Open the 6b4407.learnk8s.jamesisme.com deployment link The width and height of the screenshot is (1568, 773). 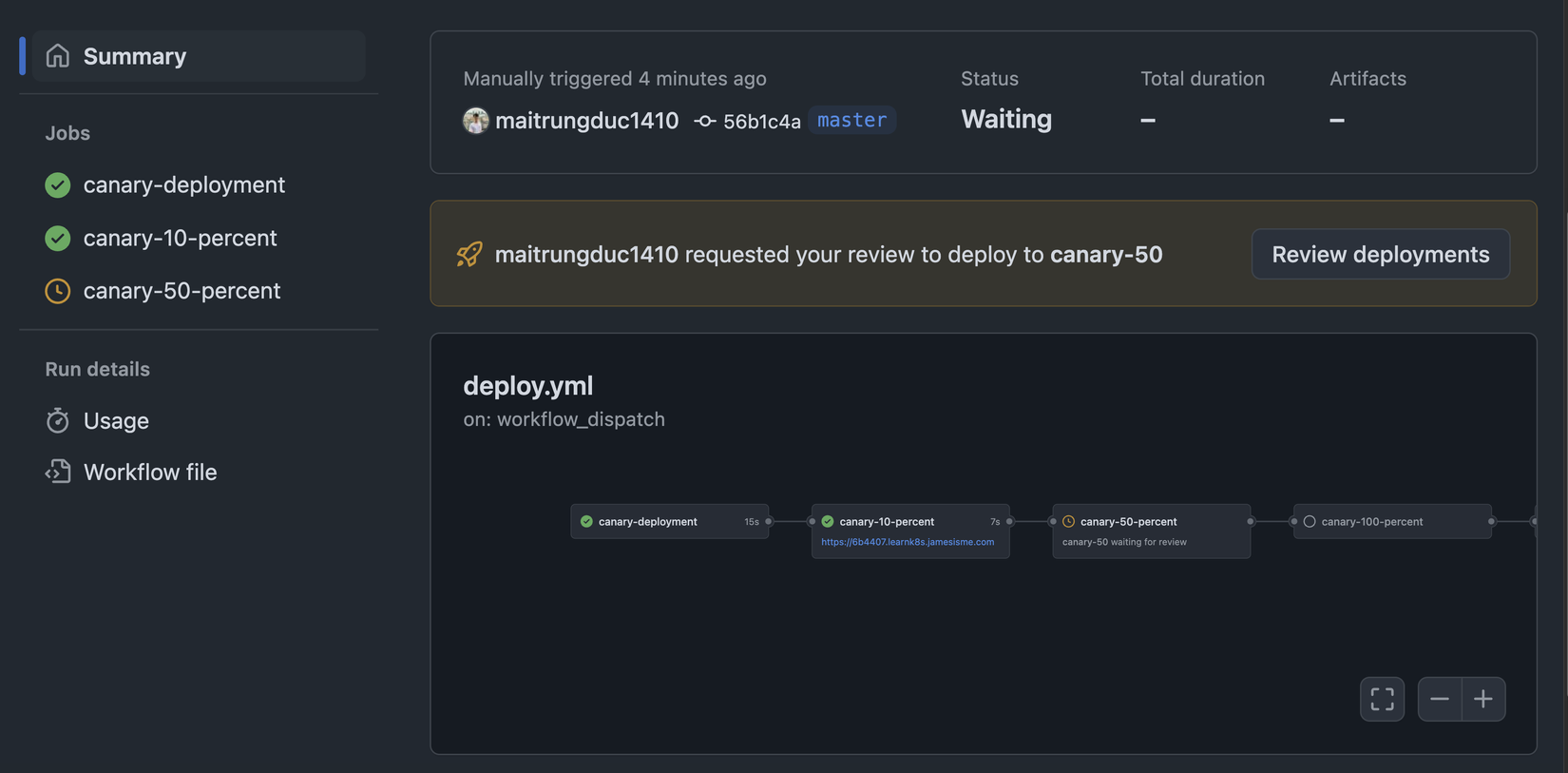pos(908,542)
